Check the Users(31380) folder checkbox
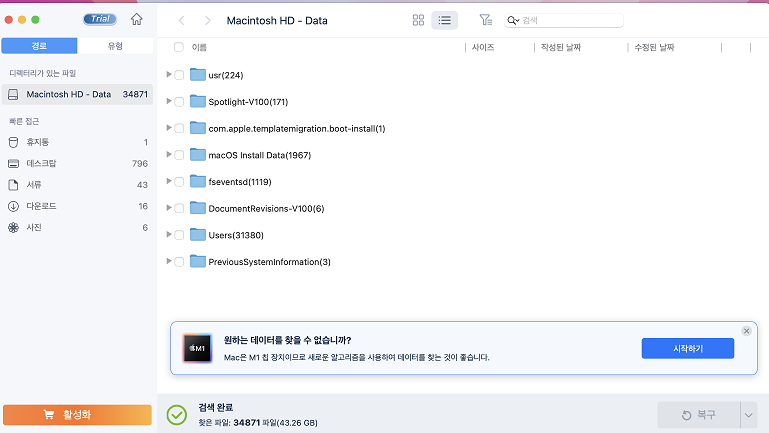 179,235
